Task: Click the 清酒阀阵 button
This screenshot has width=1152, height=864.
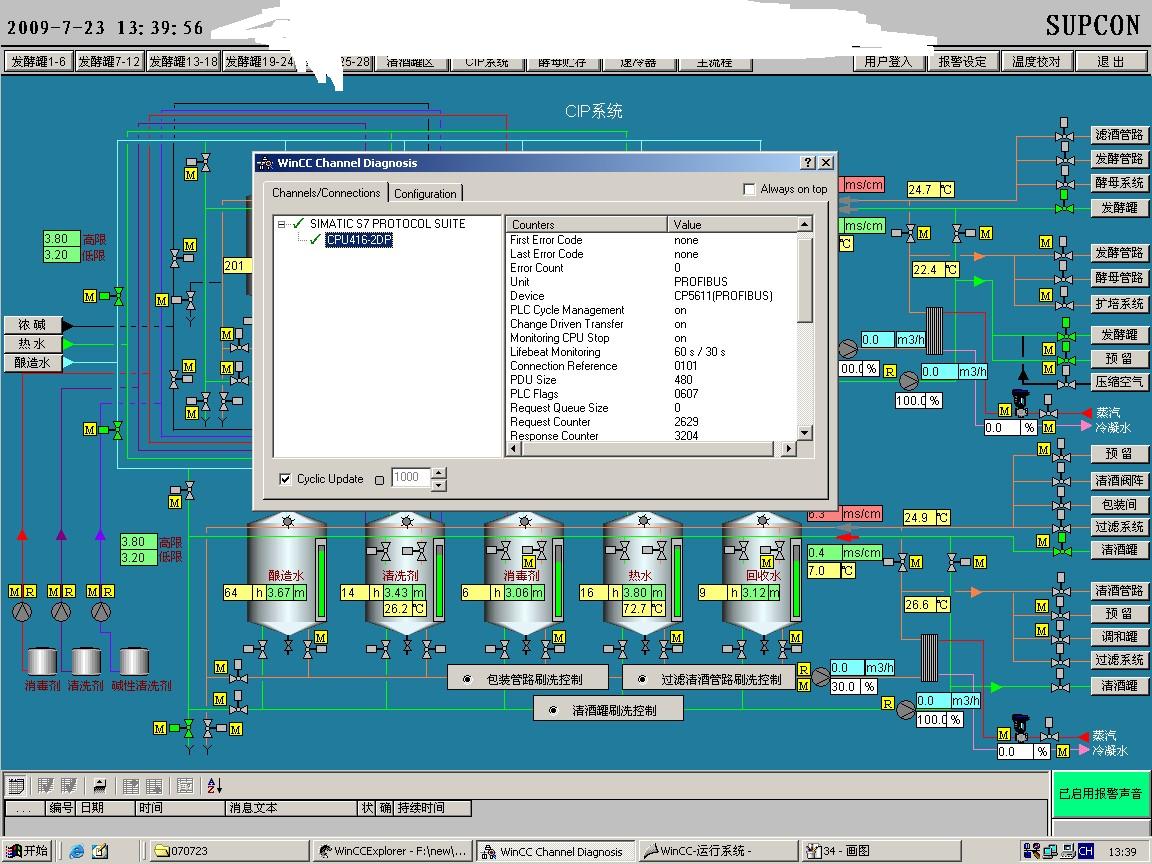Action: (1119, 480)
